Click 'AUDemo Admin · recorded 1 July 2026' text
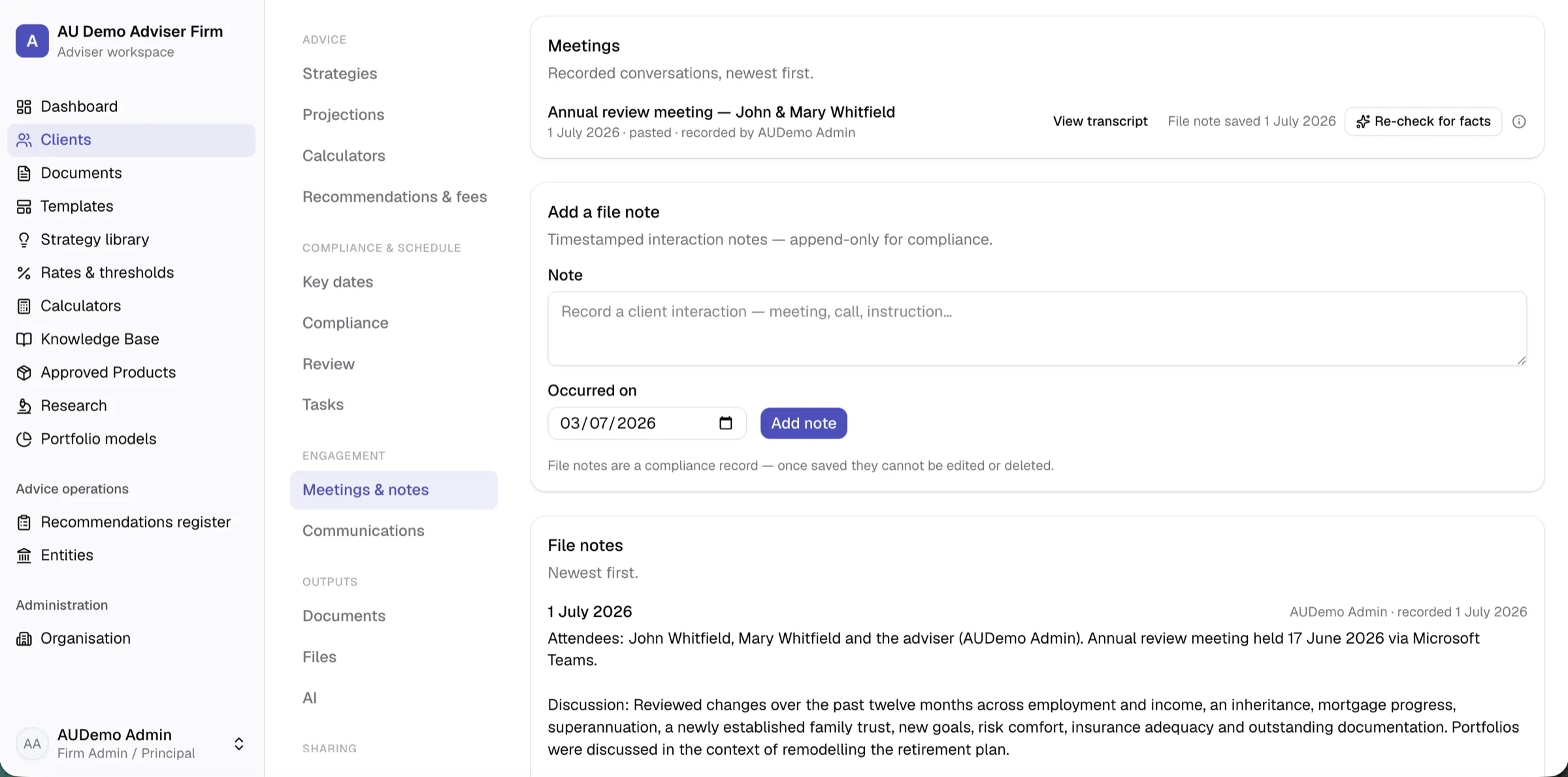 coord(1408,612)
